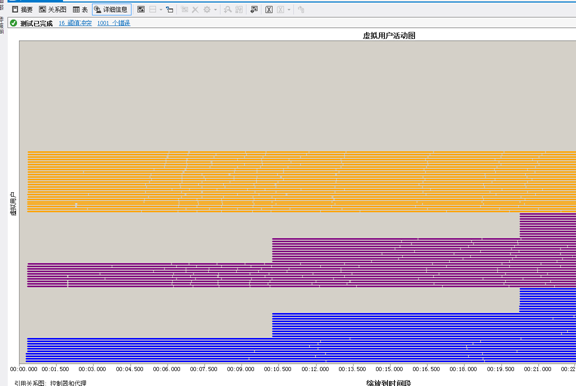
Task: Open the 关系图 graphs view
Action: tap(53, 10)
